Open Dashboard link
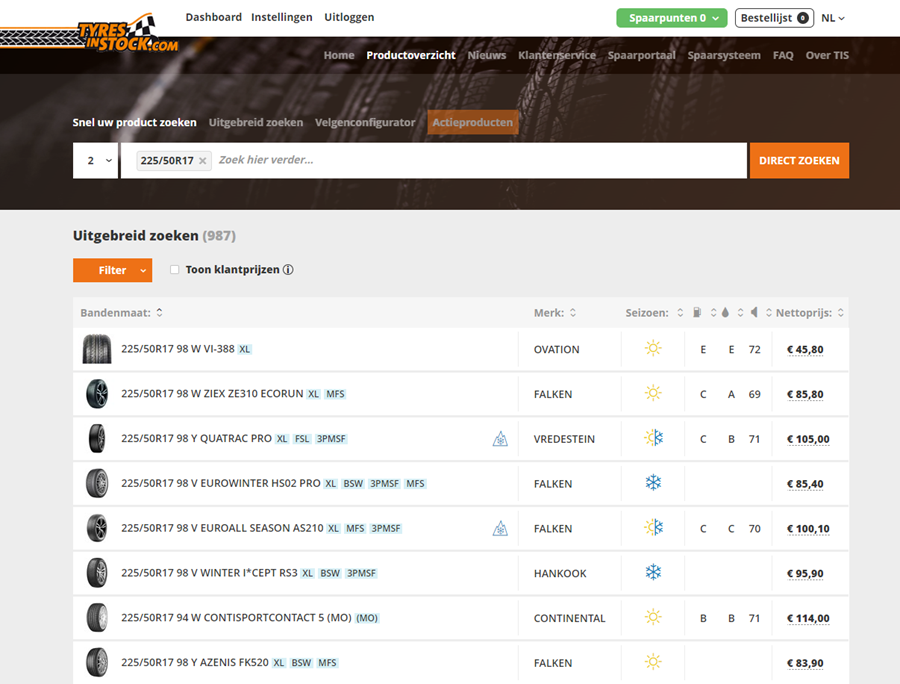Screen dimensions: 900x684 coord(214,17)
